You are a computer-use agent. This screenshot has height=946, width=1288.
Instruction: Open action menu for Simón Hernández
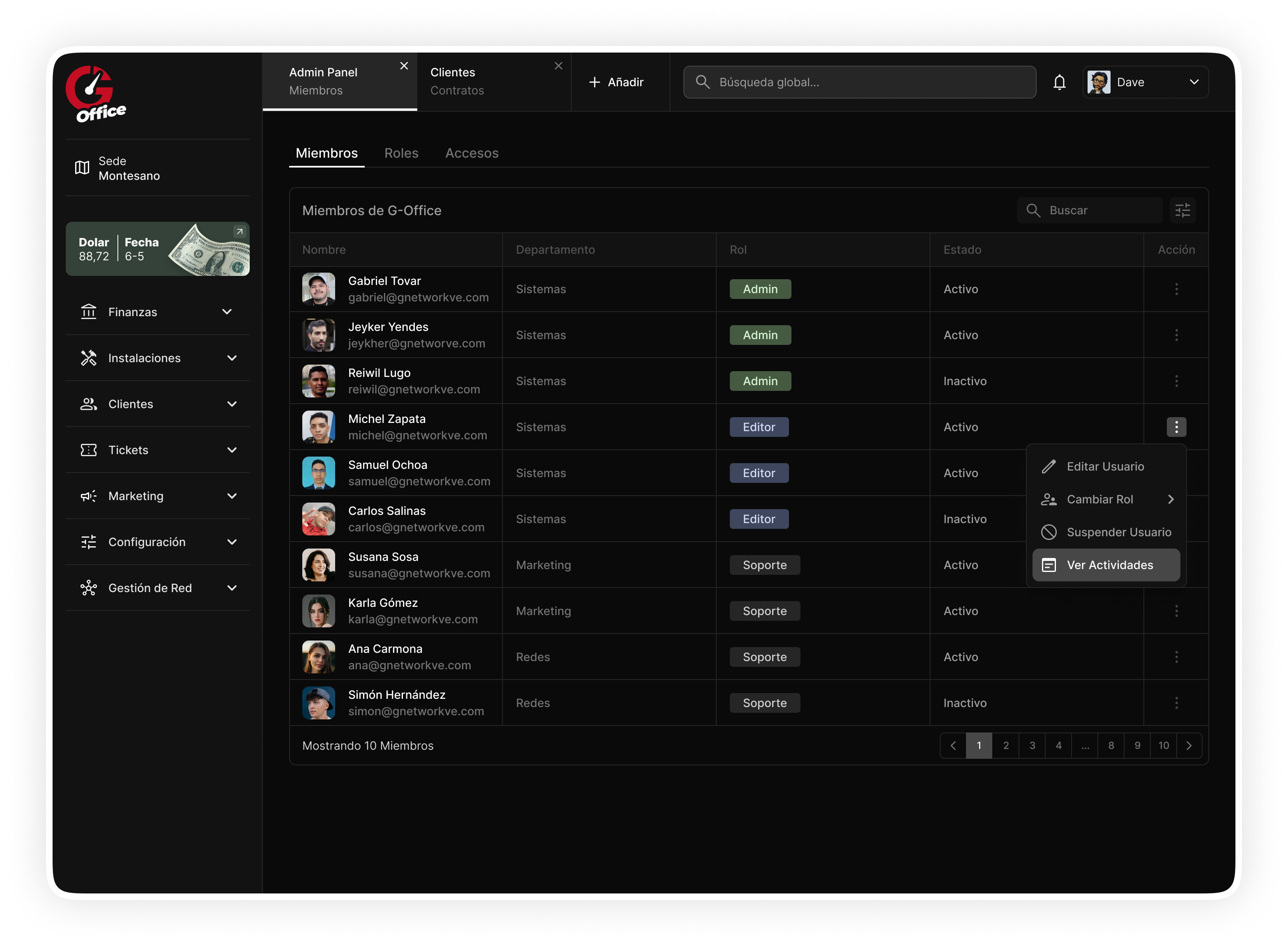(1176, 703)
